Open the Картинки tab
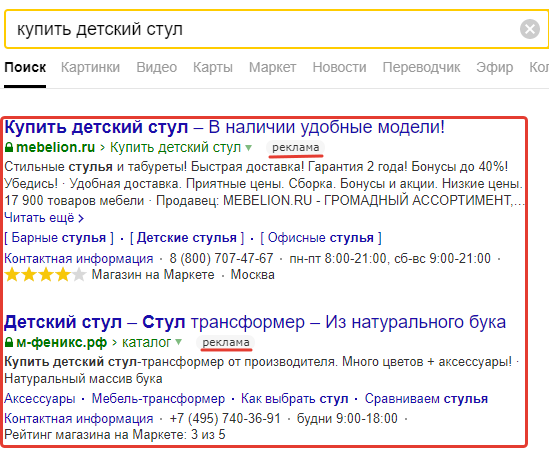This screenshot has height=458, width=549. (90, 67)
